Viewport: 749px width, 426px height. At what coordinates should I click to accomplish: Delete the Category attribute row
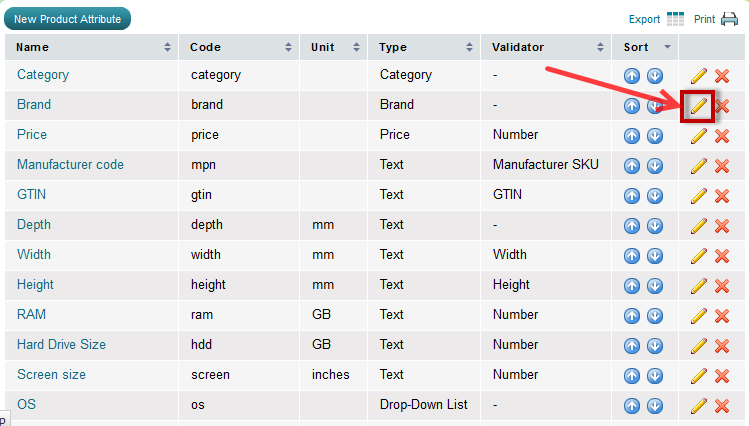(x=721, y=76)
